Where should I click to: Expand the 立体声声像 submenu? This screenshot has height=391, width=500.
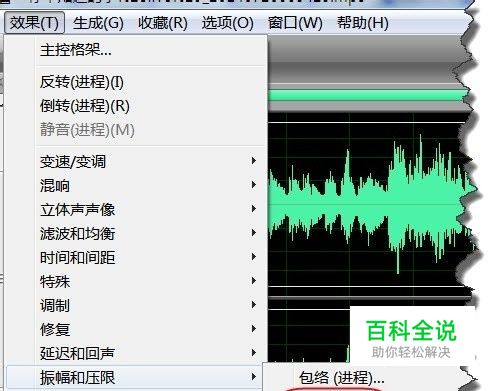pyautogui.click(x=136, y=210)
